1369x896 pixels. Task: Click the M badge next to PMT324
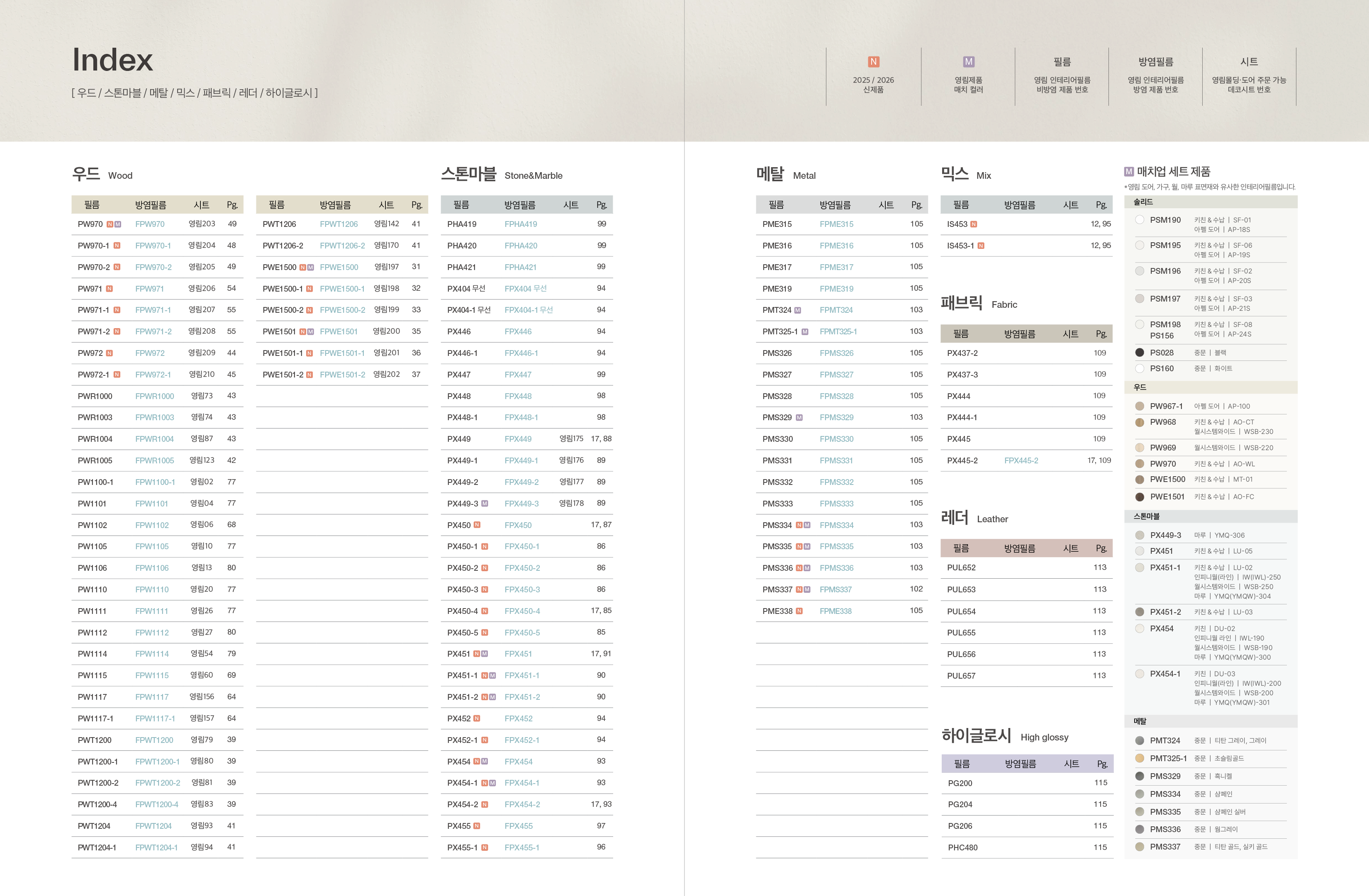[797, 310]
